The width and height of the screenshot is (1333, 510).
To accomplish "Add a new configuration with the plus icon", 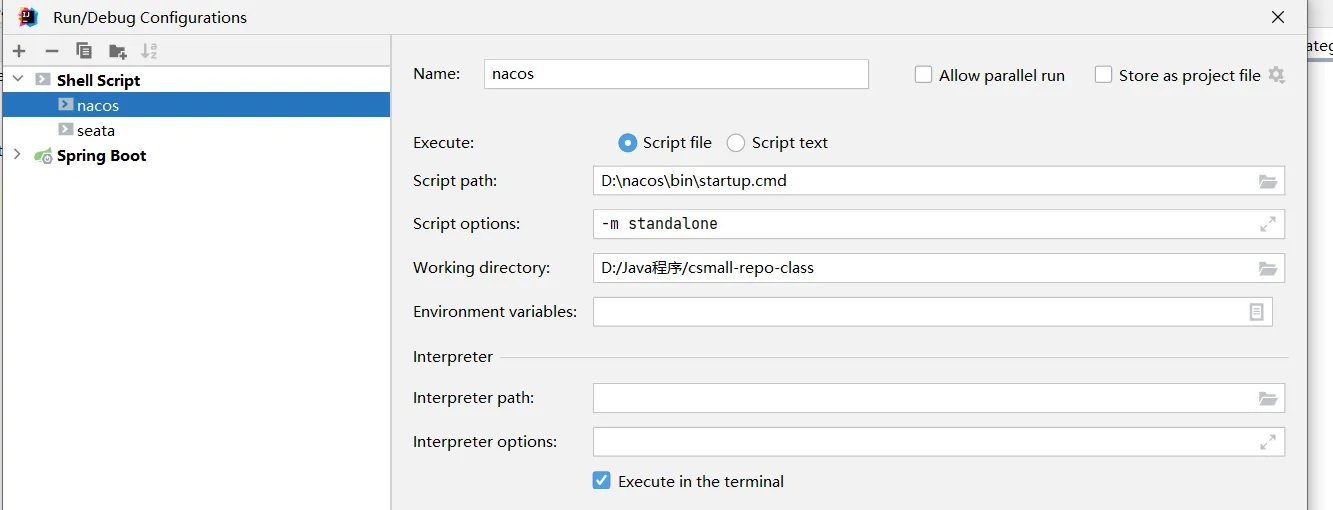I will [19, 51].
